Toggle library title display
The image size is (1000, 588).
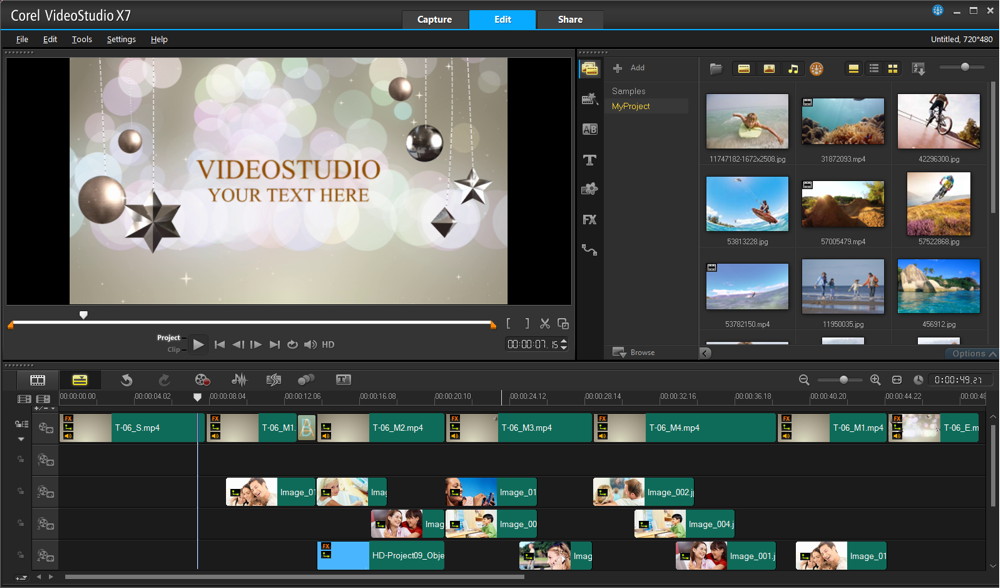click(x=853, y=68)
